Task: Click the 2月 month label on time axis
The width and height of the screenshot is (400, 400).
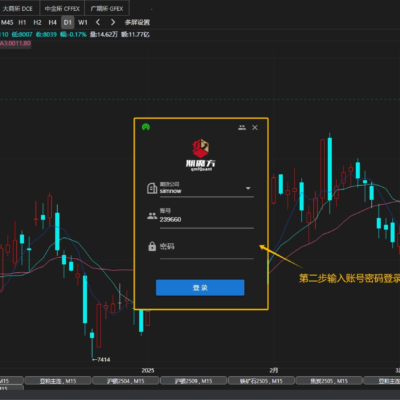Action: 274,370
